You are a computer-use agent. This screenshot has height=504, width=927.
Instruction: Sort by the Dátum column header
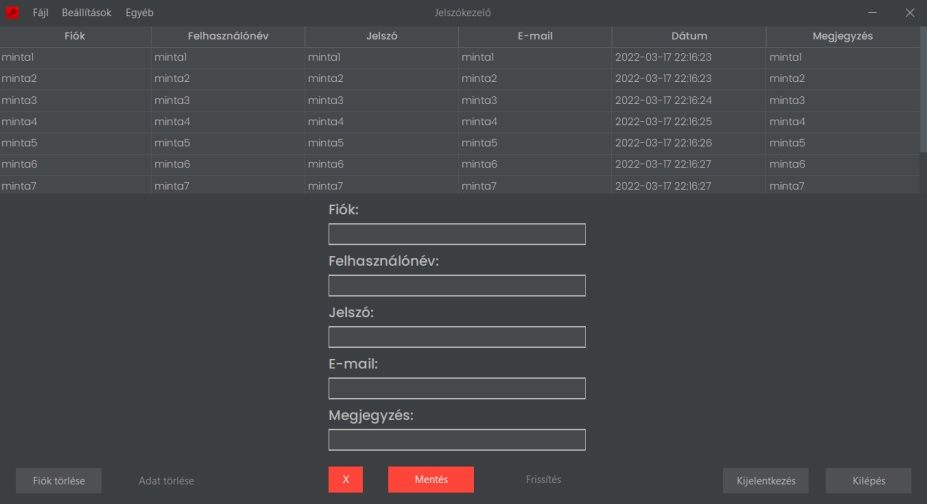click(689, 36)
